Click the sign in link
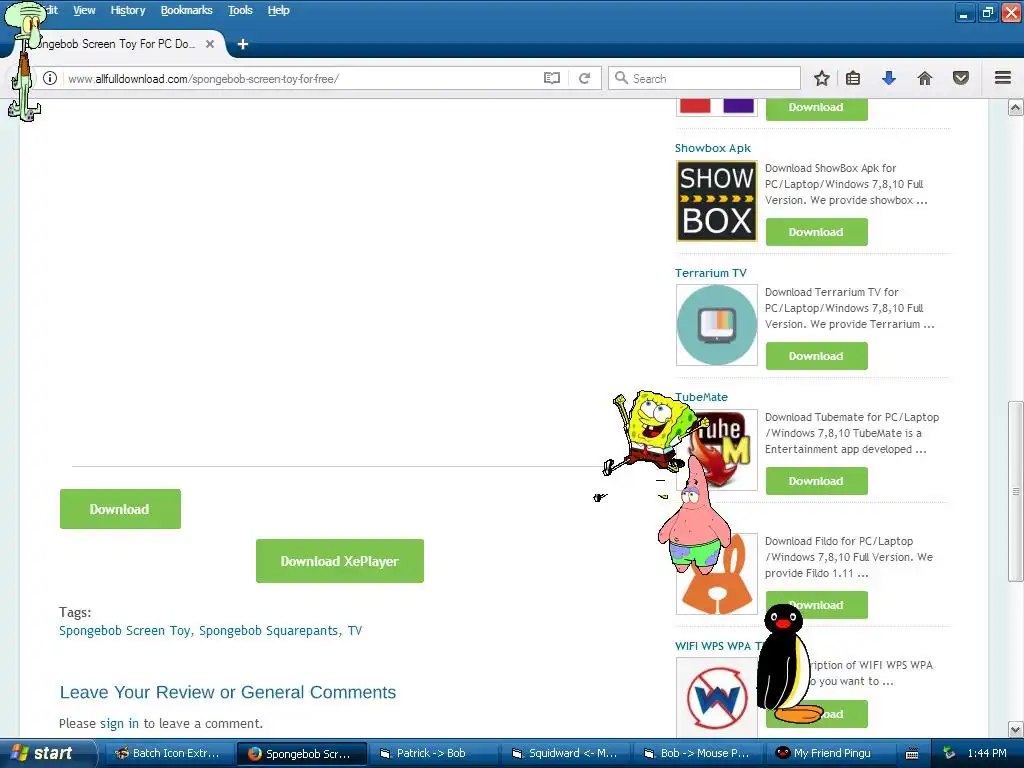 point(119,724)
